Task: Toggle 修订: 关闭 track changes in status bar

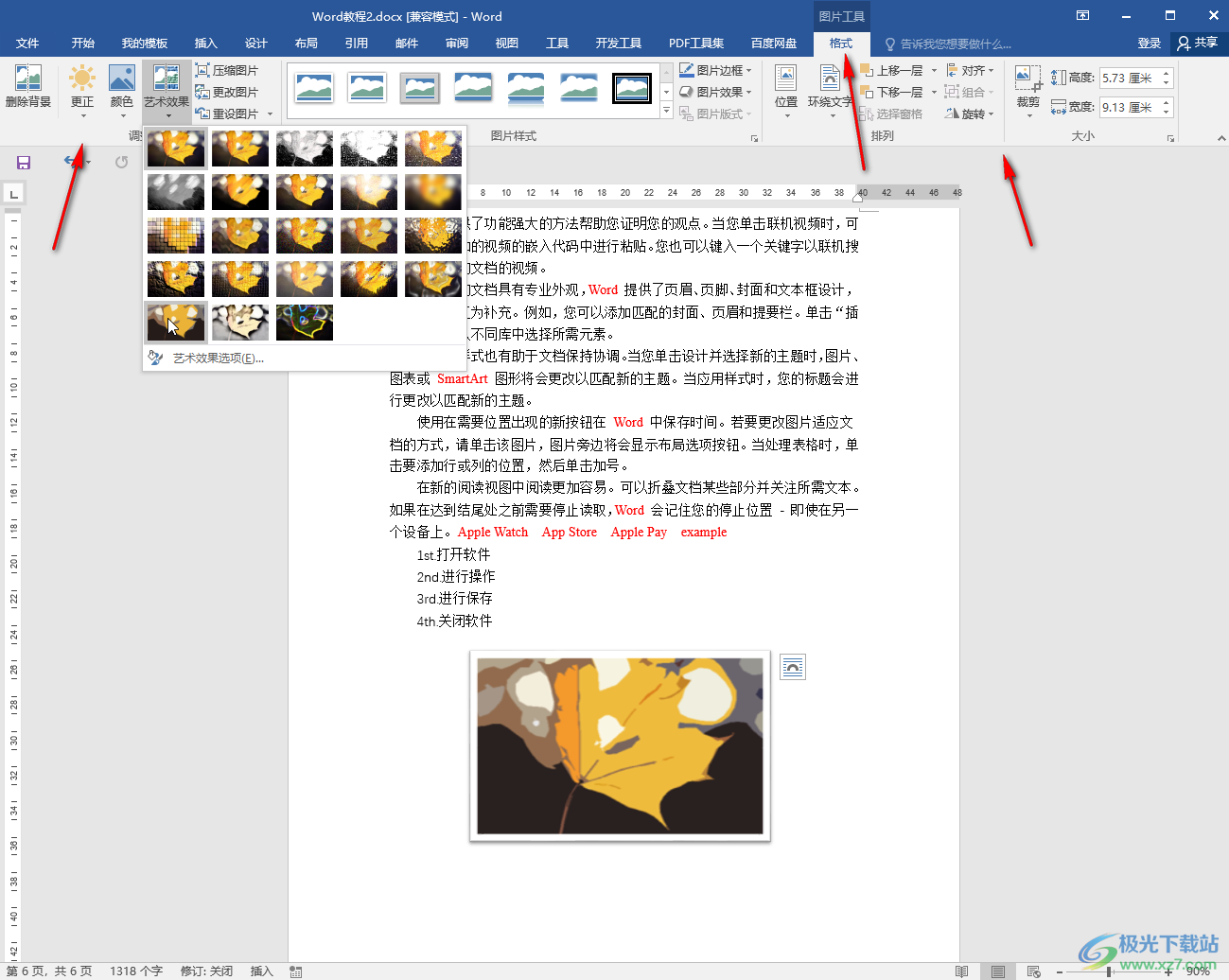Action: [x=206, y=971]
